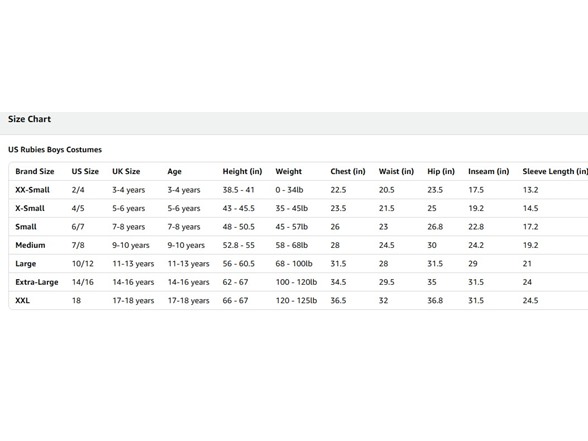Click height value 66 - 67
Screen dimensions: 588x441
click(x=235, y=300)
